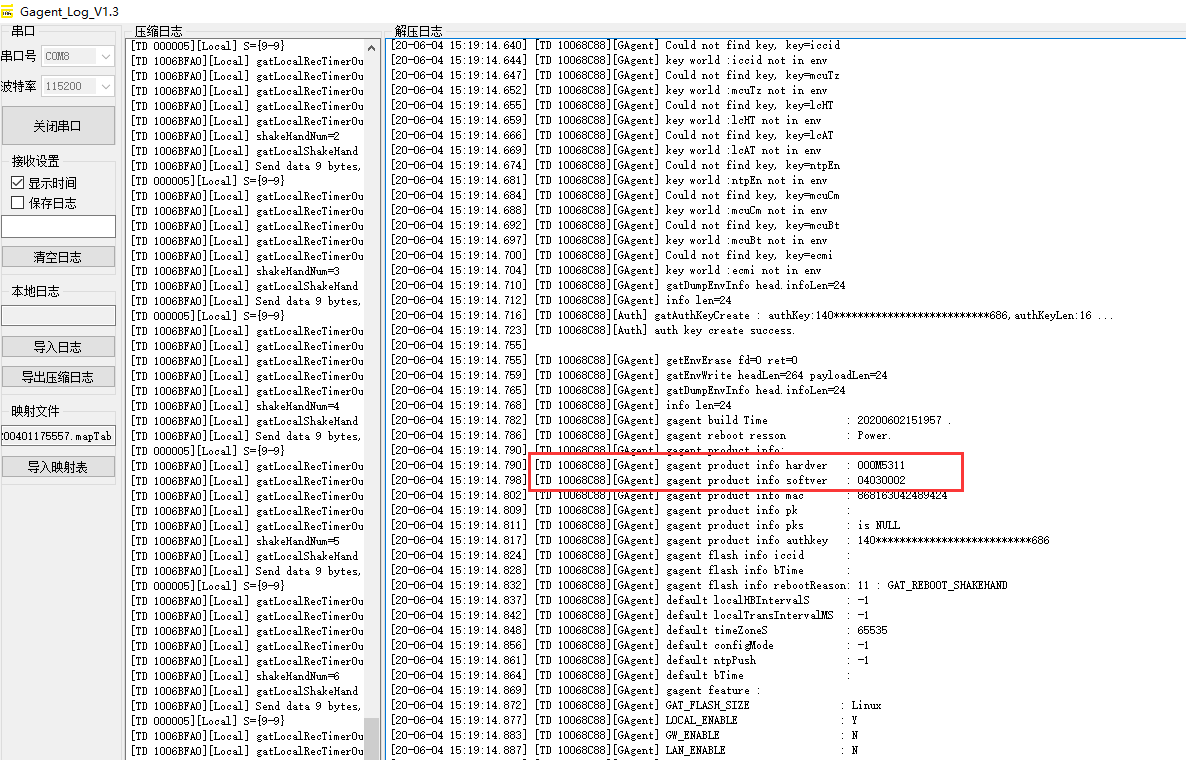Open the COM8 serial port dropdown
The width and height of the screenshot is (1186, 760).
coord(78,57)
